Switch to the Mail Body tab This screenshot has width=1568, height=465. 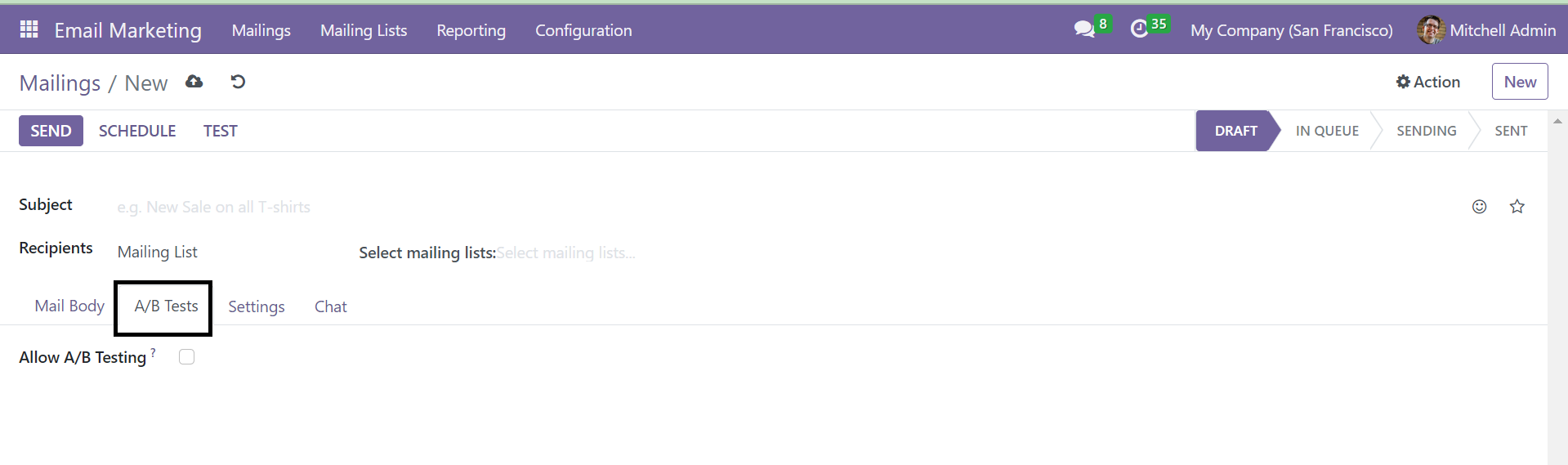[x=69, y=306]
